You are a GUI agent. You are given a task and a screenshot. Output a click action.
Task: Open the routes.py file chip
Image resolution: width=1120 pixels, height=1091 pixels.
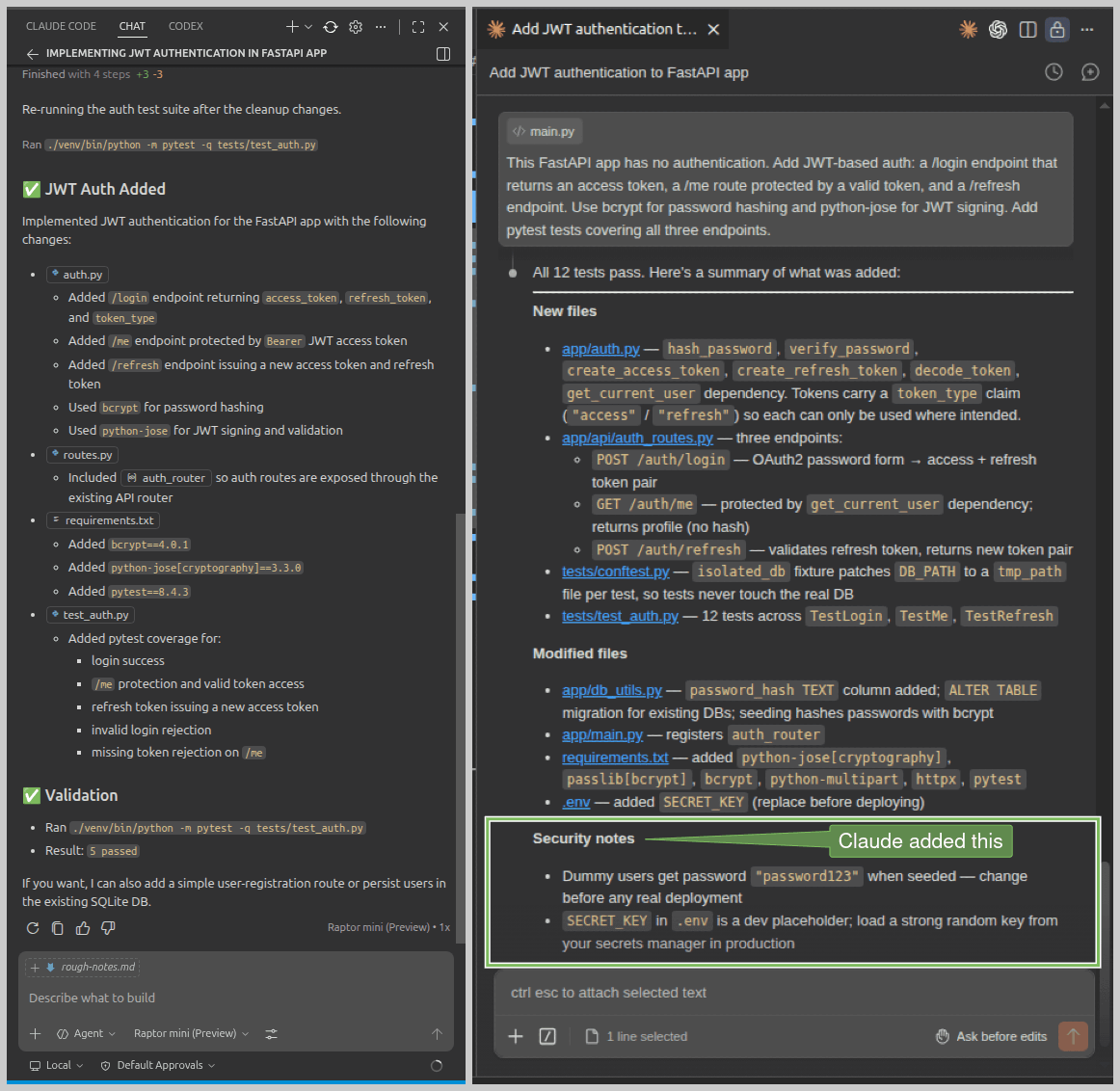[82, 455]
